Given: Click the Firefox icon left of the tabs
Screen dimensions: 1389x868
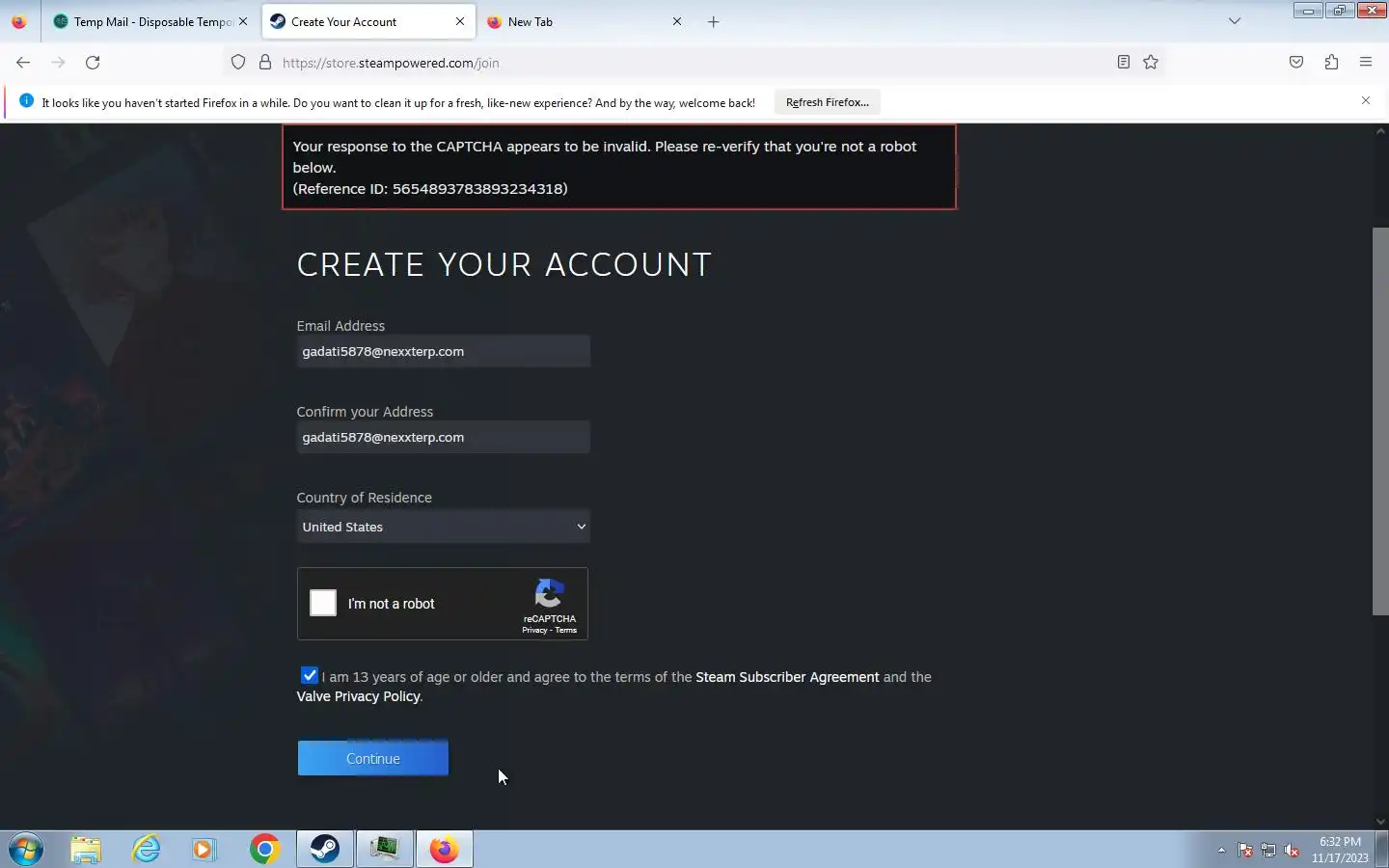Looking at the screenshot, I should (x=19, y=21).
